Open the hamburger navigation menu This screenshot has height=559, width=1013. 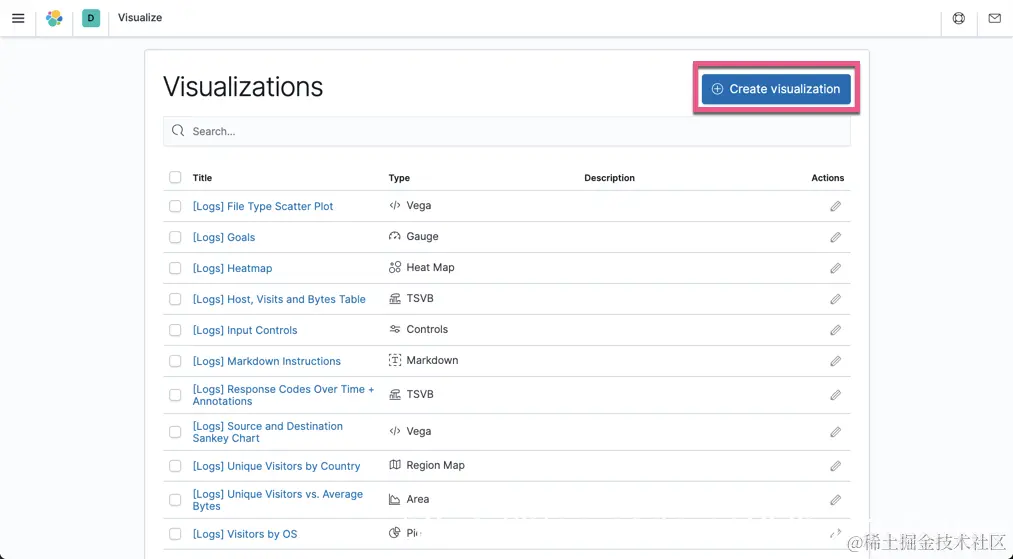coord(18,18)
